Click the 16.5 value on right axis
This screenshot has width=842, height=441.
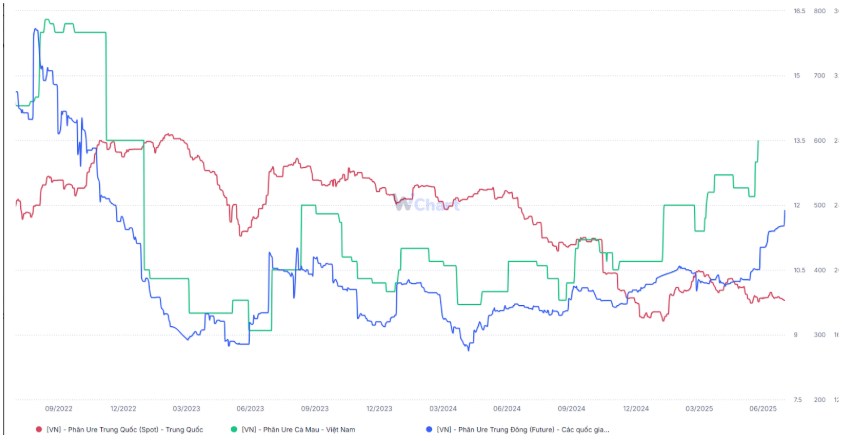click(x=798, y=11)
